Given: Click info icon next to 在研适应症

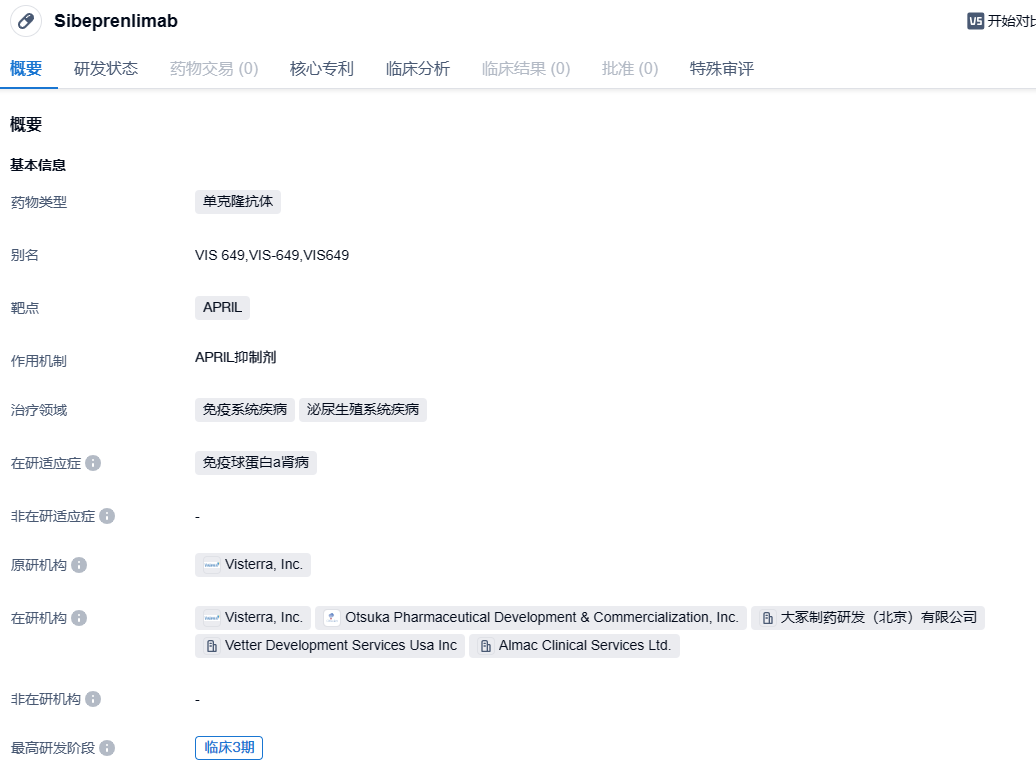Looking at the screenshot, I should pyautogui.click(x=93, y=463).
